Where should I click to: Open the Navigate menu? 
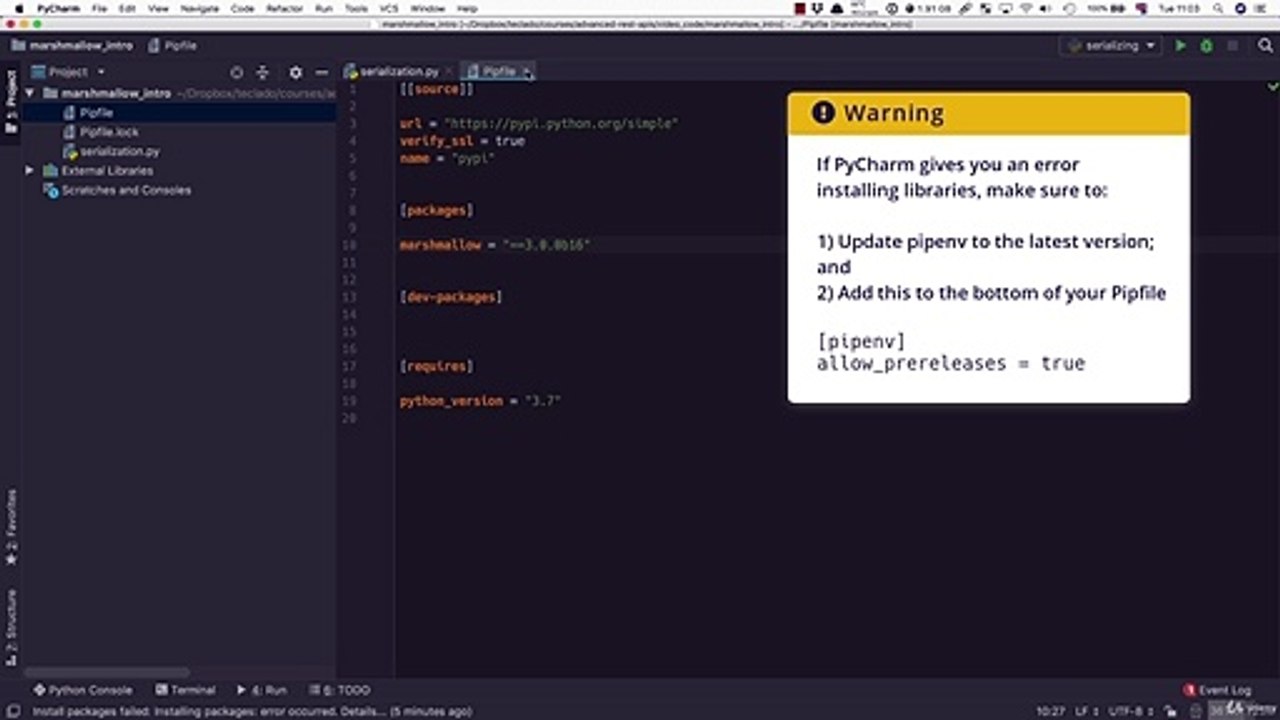pyautogui.click(x=200, y=8)
